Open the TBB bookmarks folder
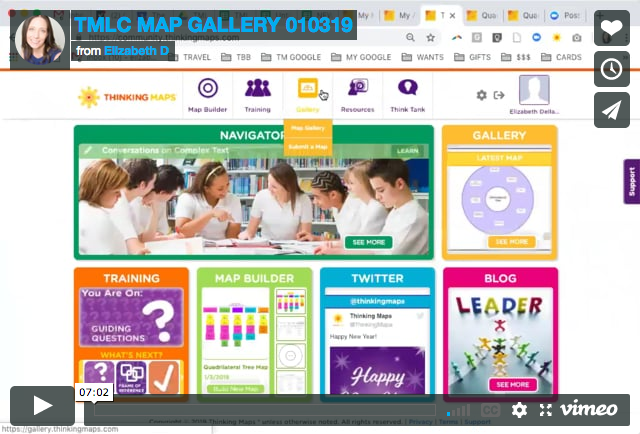 coord(236,57)
